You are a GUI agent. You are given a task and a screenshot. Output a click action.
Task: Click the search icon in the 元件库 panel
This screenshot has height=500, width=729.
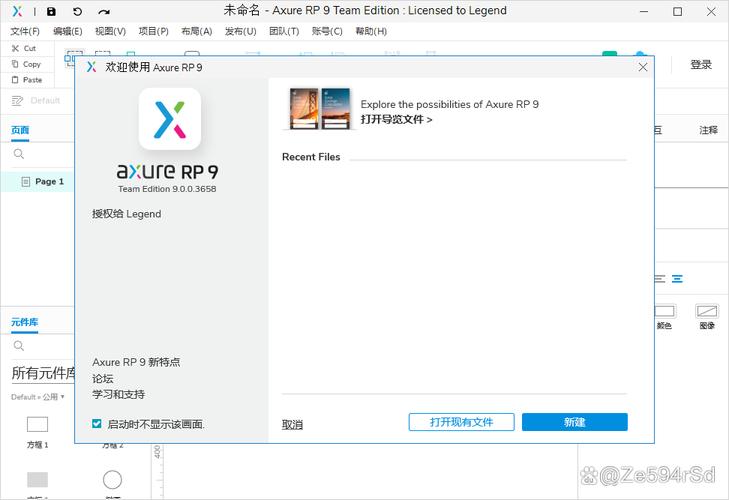coord(19,346)
